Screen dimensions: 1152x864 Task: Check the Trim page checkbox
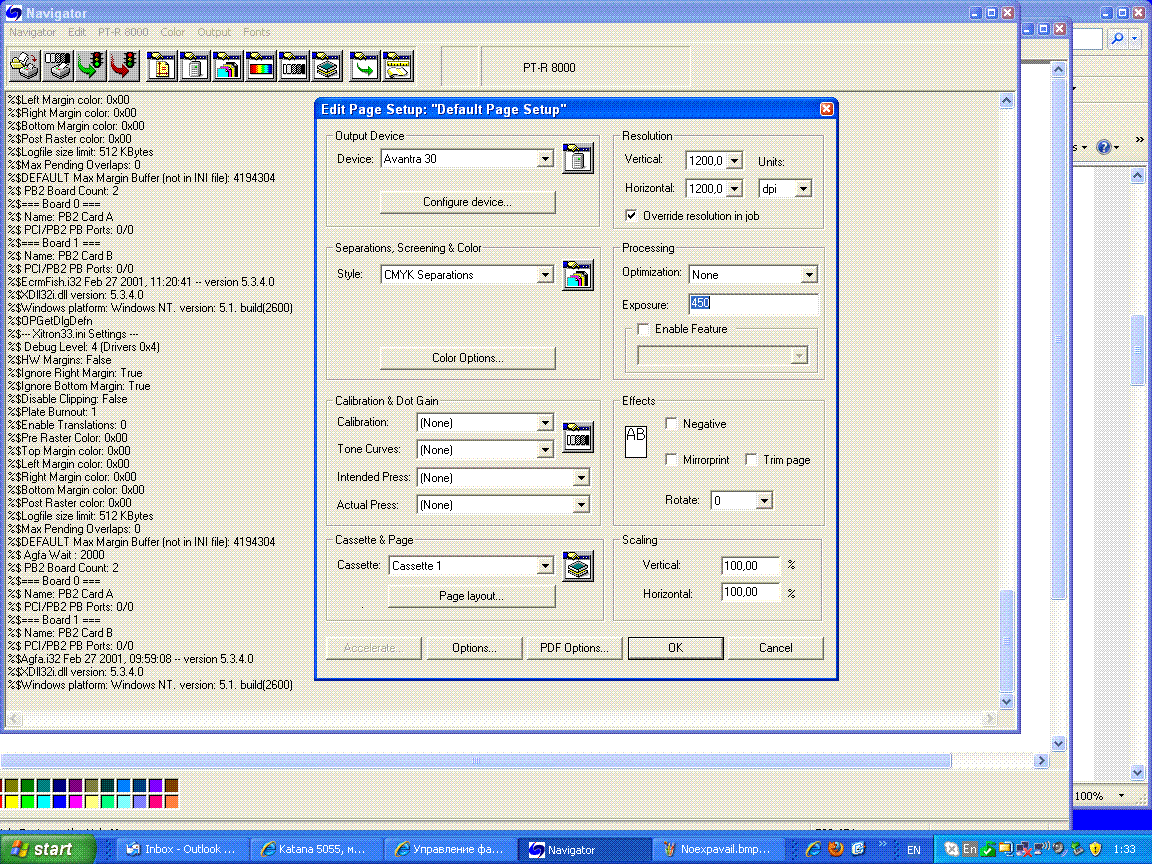coord(751,459)
